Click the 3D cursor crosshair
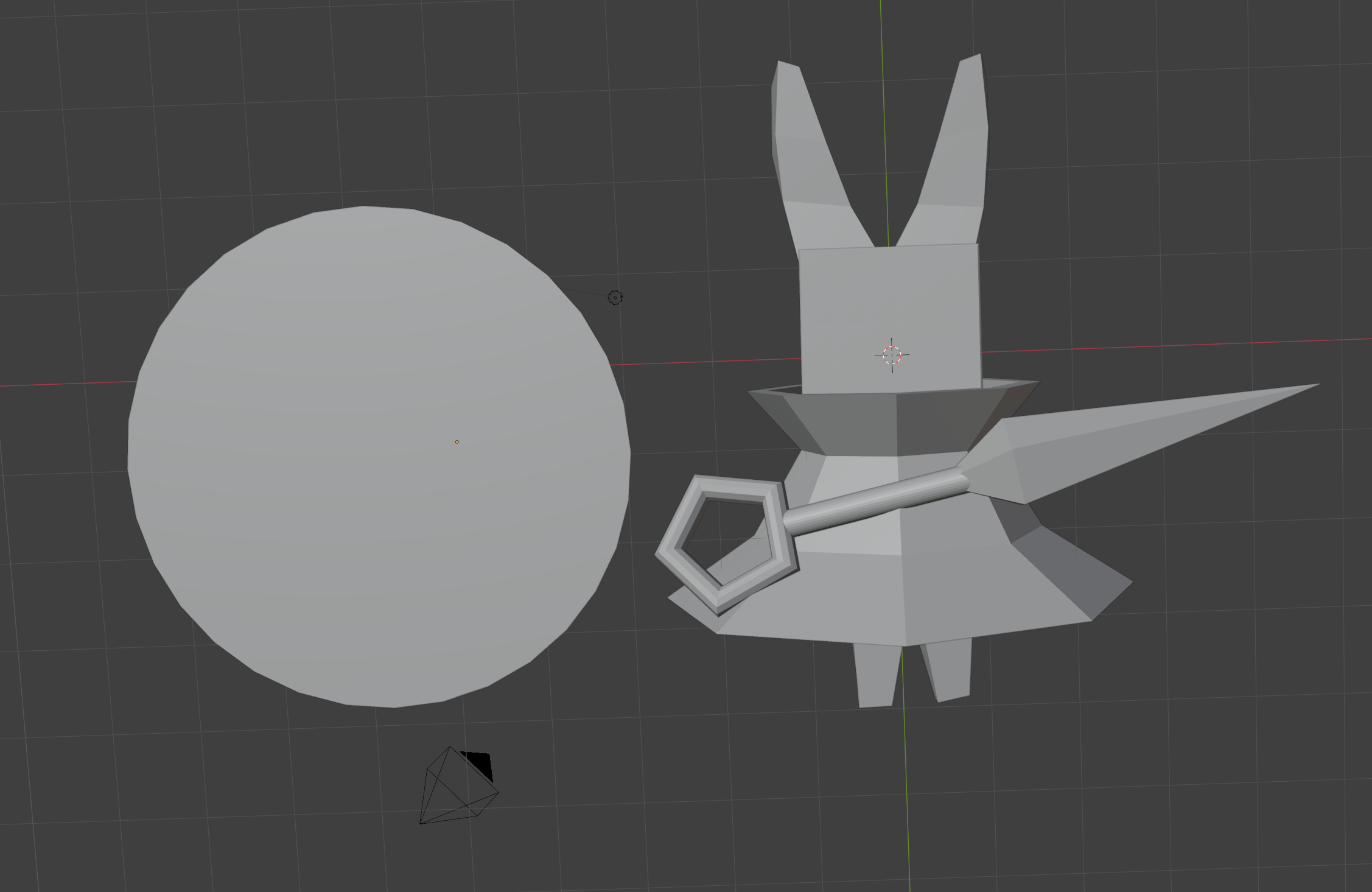This screenshot has width=1372, height=892. point(892,355)
